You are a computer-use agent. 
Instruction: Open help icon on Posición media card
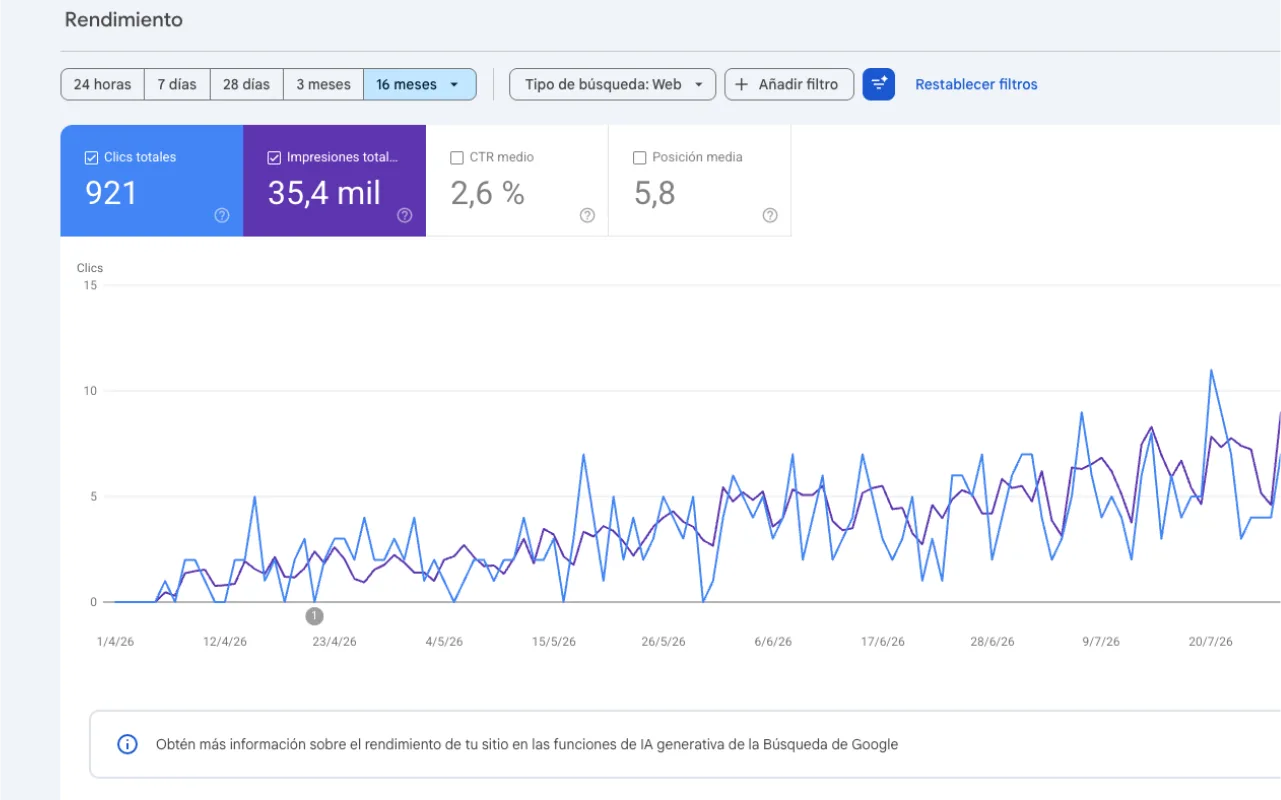click(770, 215)
